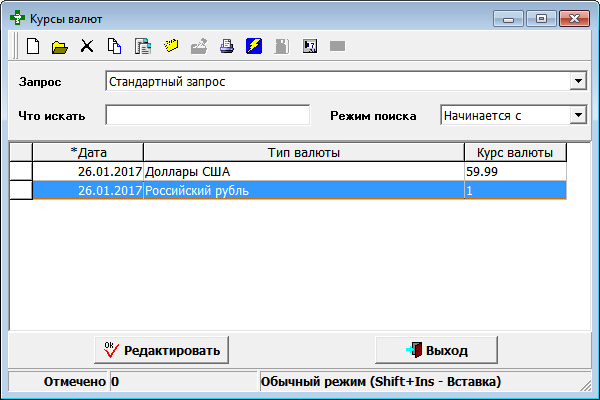Select the Доллары США row
The width and height of the screenshot is (600, 400).
point(300,171)
